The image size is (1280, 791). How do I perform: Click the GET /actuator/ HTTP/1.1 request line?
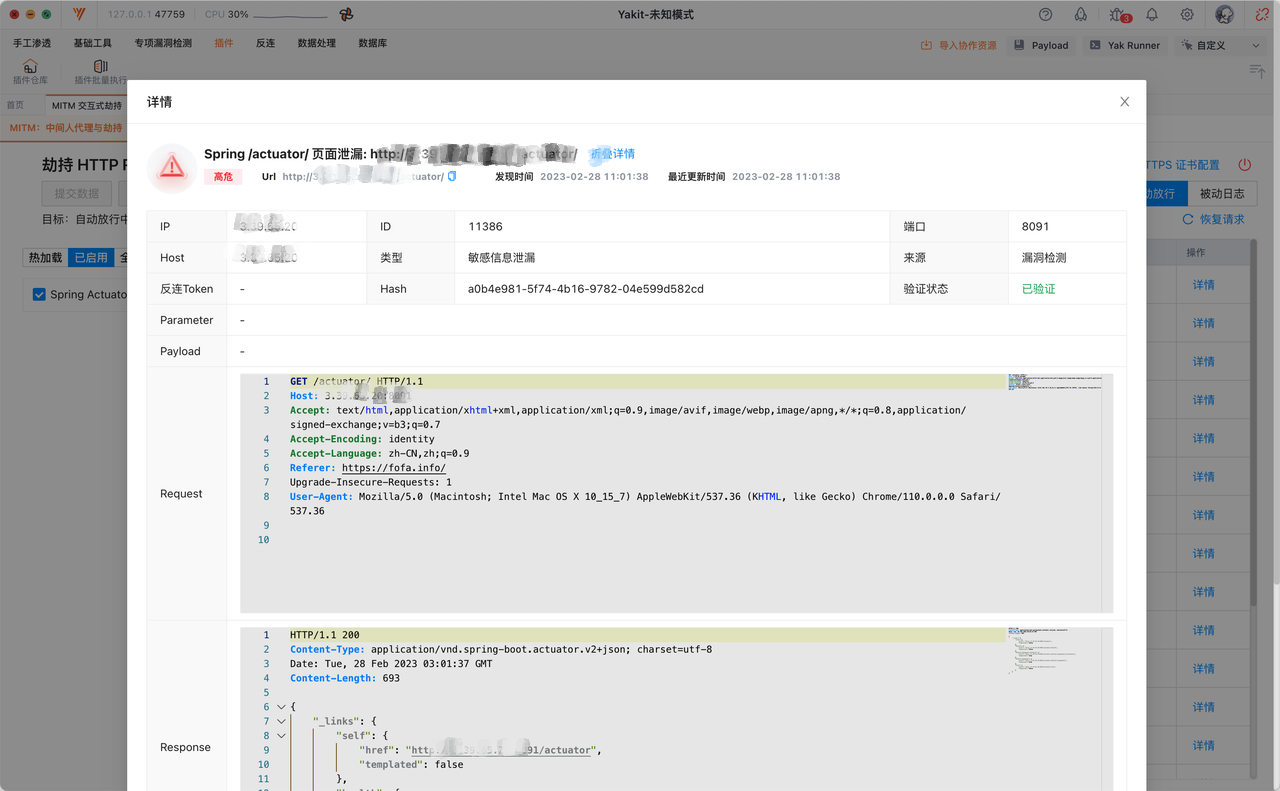(356, 382)
